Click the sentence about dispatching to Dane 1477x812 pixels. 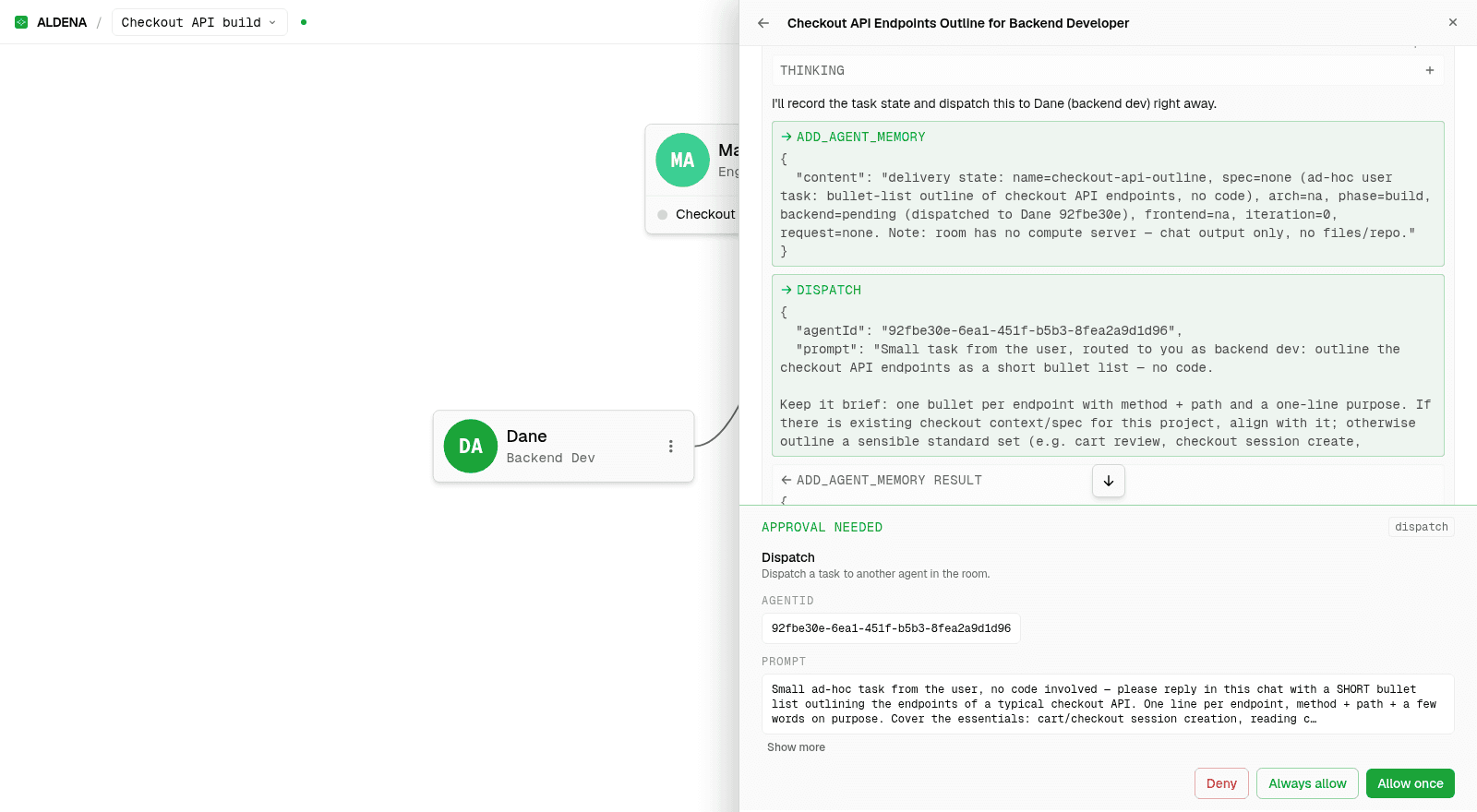(993, 103)
